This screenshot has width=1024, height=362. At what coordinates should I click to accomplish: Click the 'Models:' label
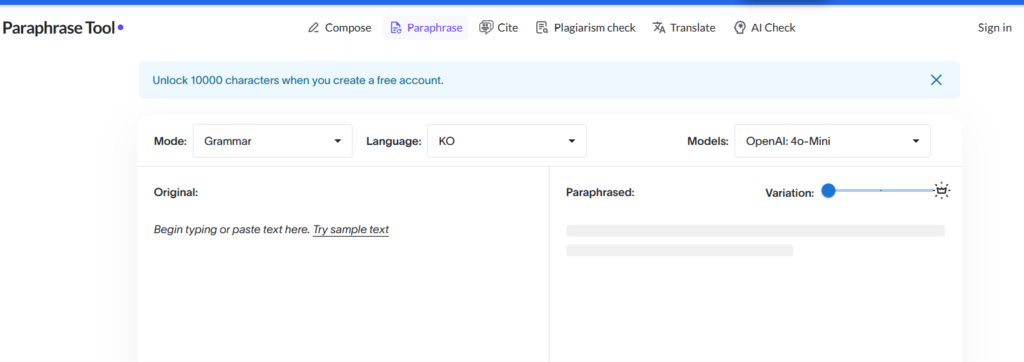[x=708, y=141]
